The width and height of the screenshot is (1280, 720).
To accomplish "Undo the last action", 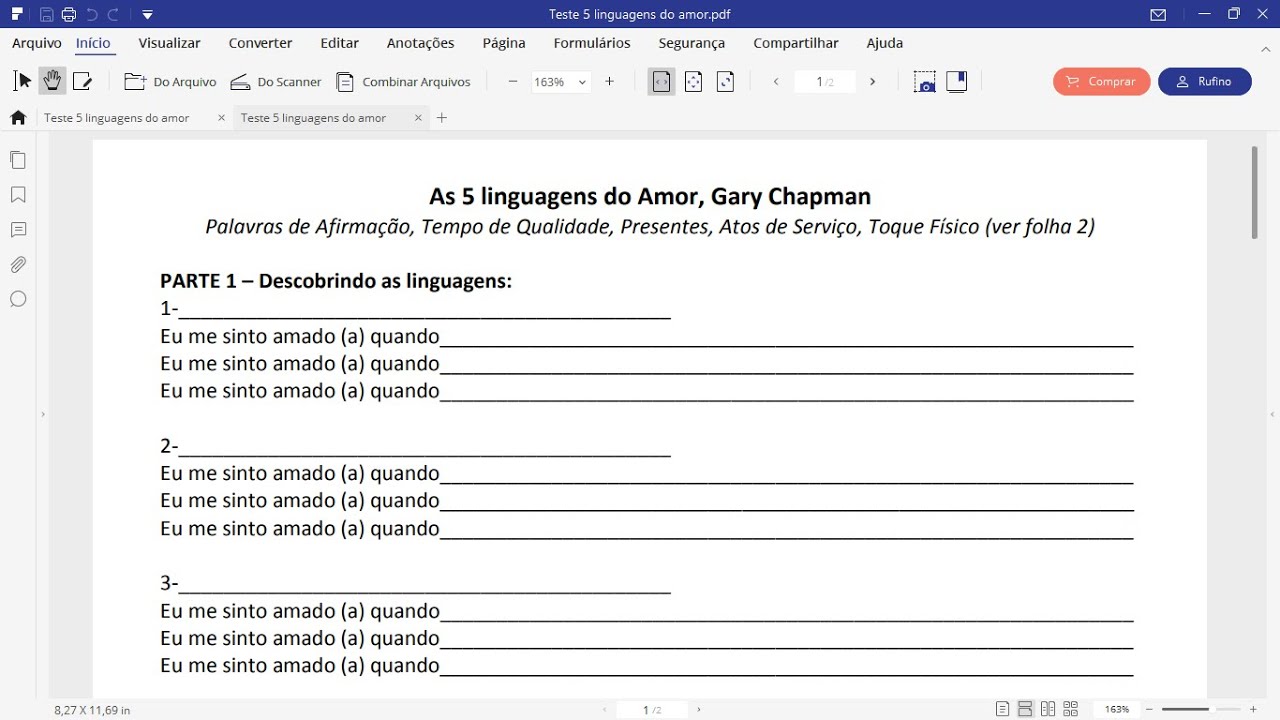I will coord(92,15).
